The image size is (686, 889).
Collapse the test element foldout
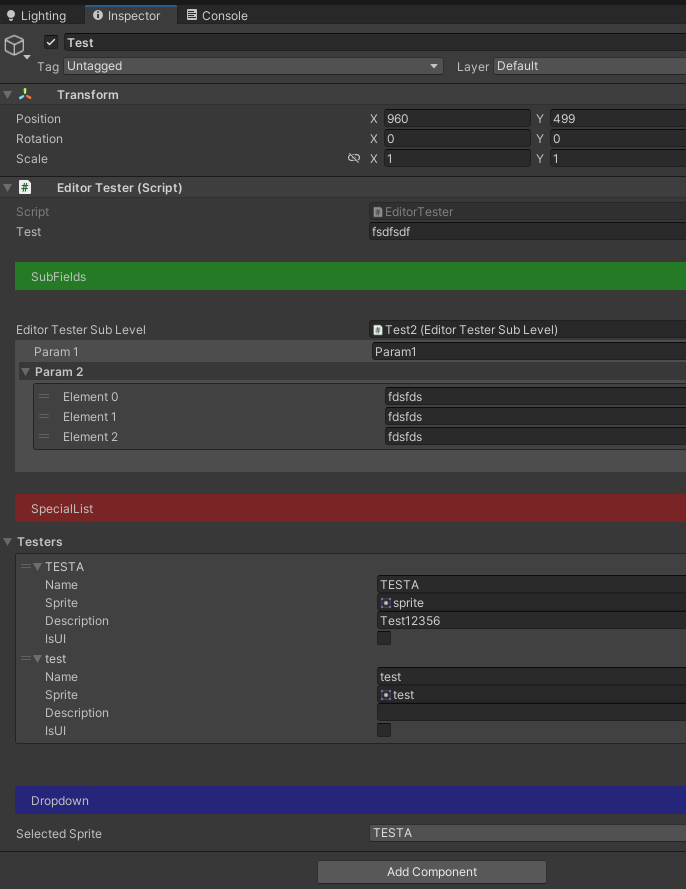click(x=37, y=658)
